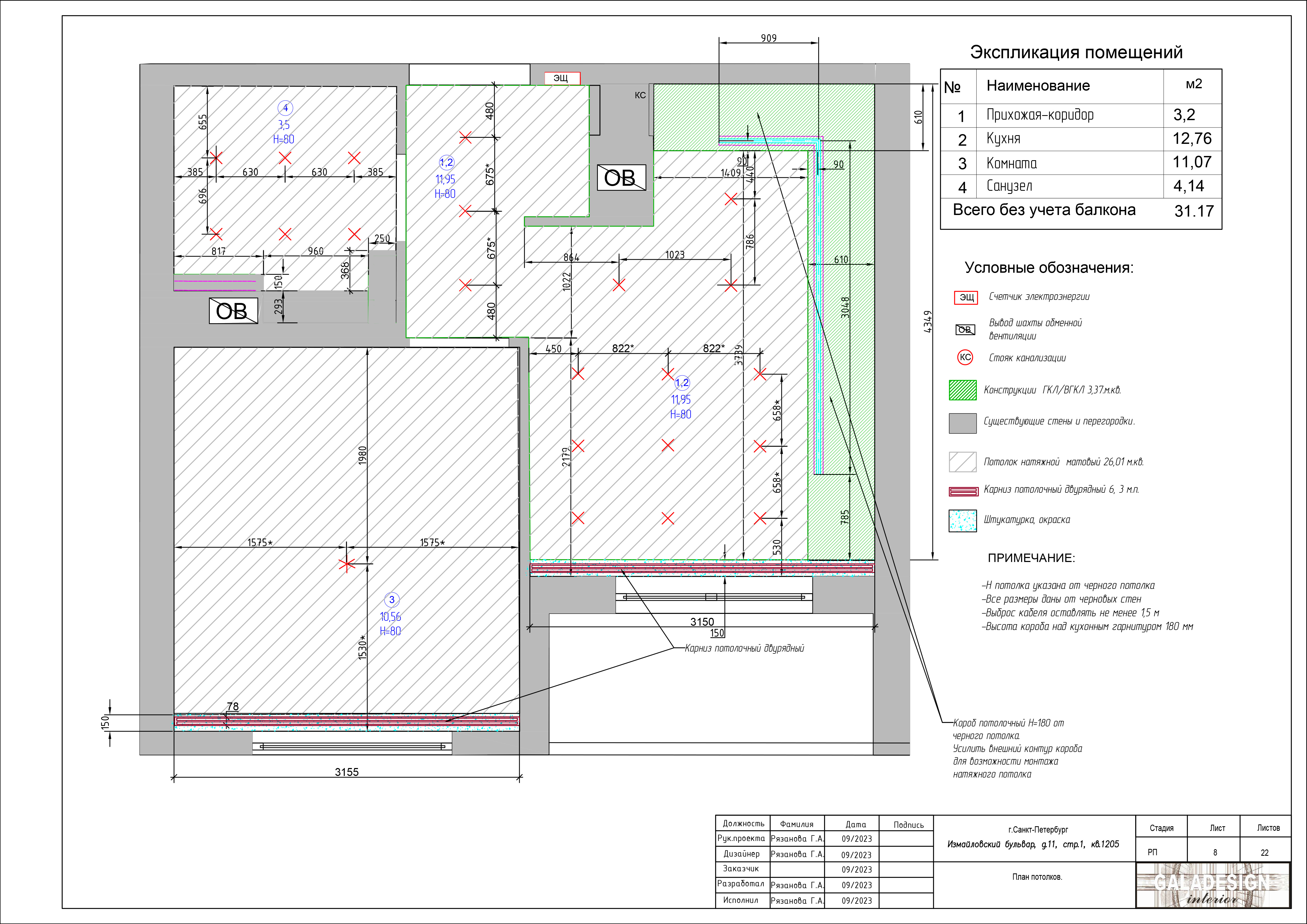This screenshot has height=924, width=1307.
Task: Select the Кухня row in room table
Action: click(x=1081, y=139)
